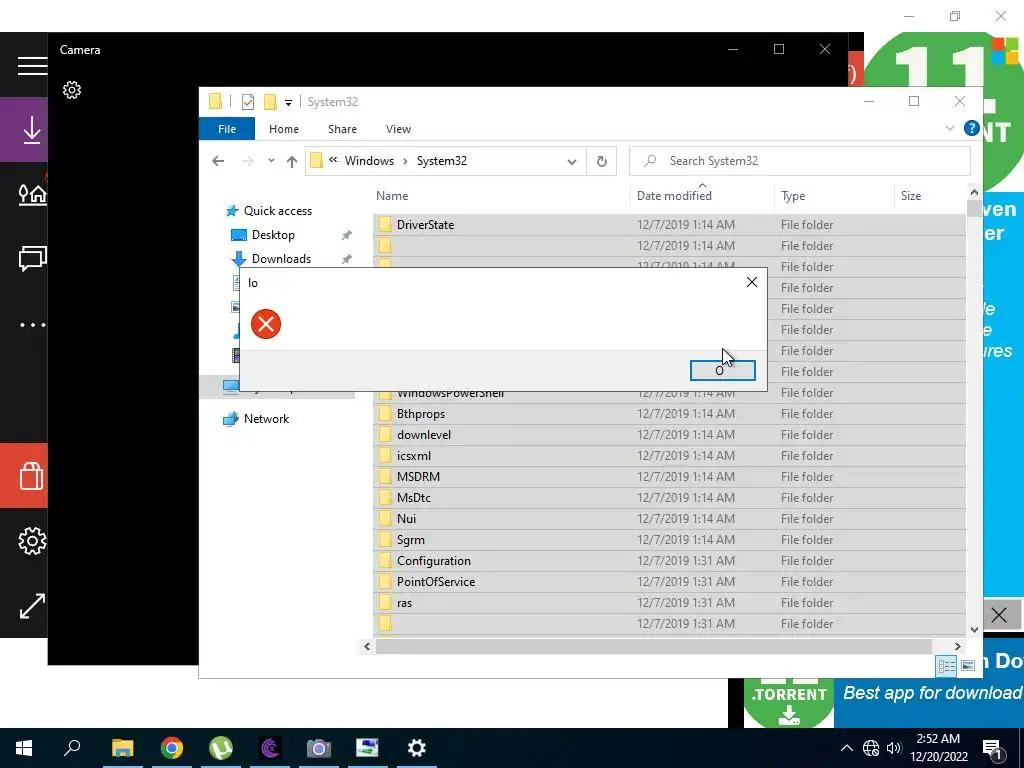Select the Bthprops folder
This screenshot has height=768, width=1024.
coord(669,414)
